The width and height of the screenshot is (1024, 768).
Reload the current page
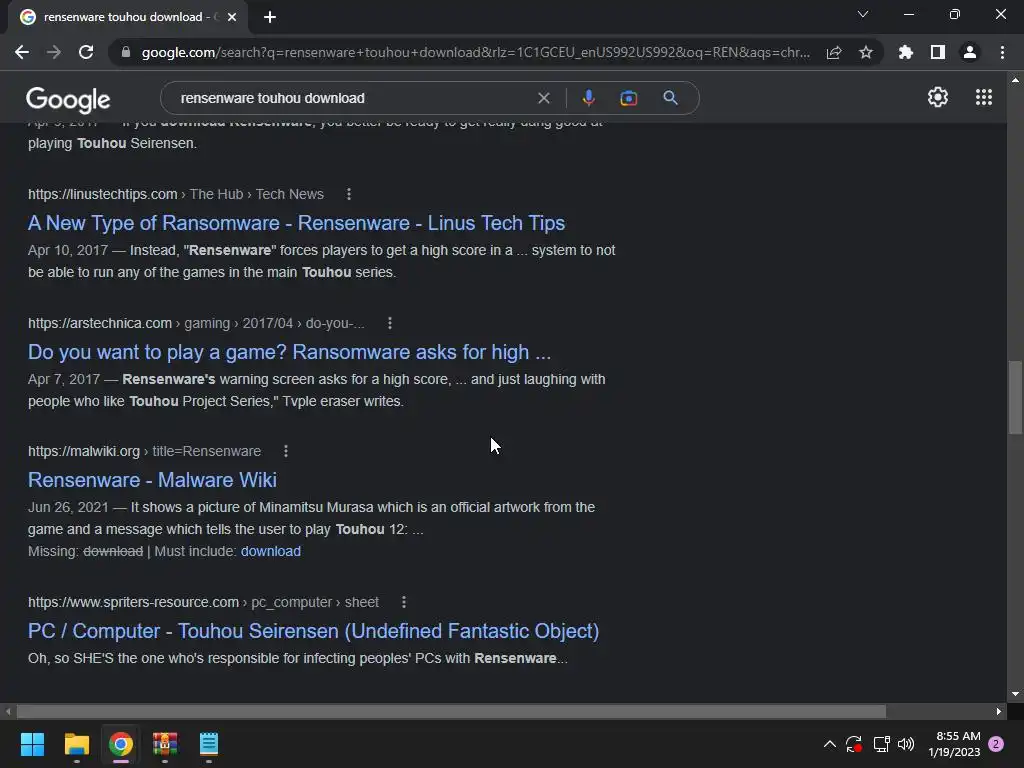pyautogui.click(x=86, y=52)
